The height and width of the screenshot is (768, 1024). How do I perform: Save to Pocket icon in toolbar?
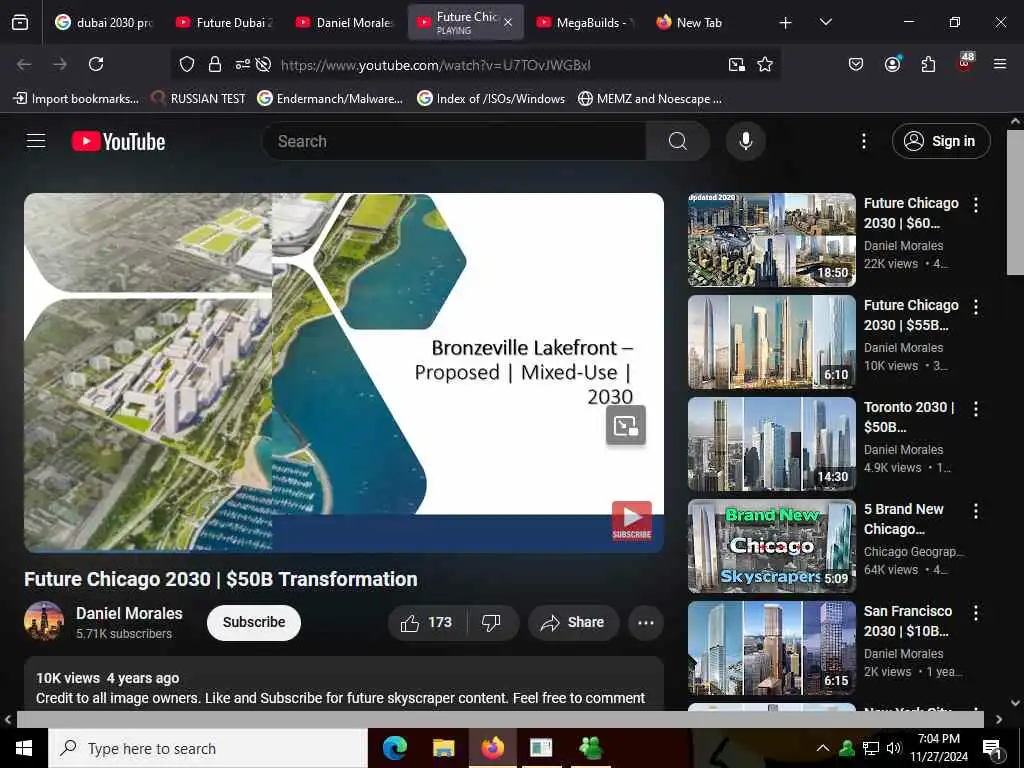pos(856,64)
